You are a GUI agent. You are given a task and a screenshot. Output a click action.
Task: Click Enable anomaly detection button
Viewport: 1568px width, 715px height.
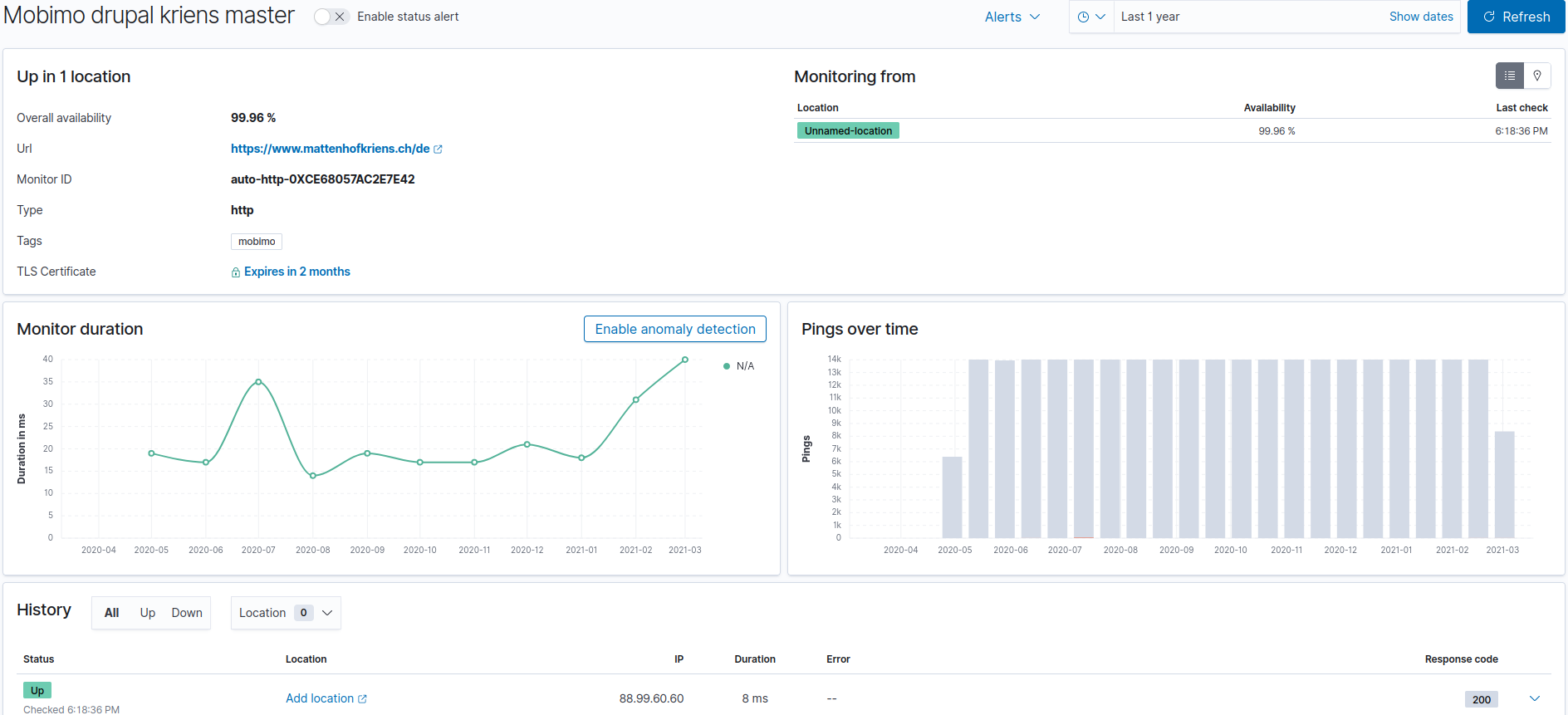[674, 329]
